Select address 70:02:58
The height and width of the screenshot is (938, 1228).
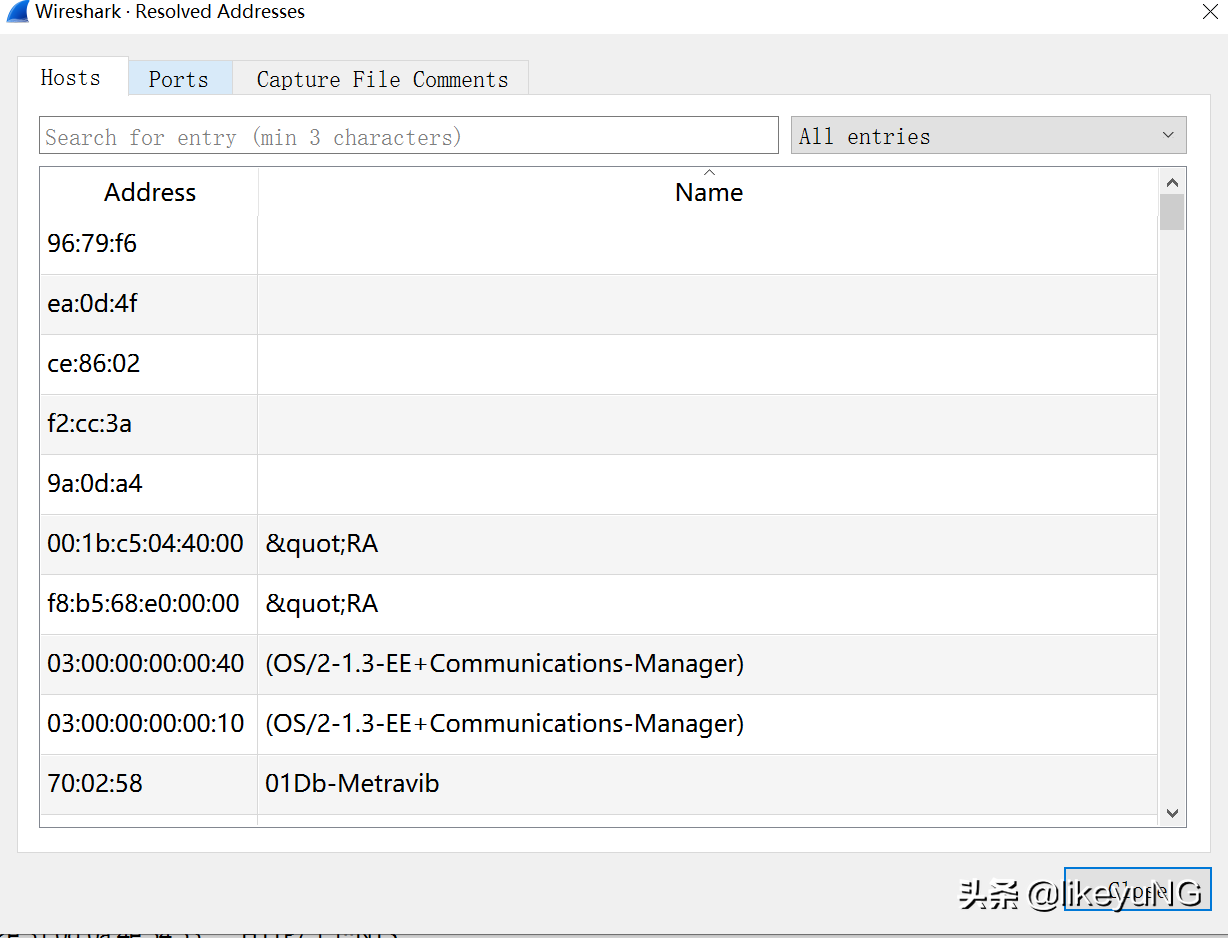pos(95,784)
